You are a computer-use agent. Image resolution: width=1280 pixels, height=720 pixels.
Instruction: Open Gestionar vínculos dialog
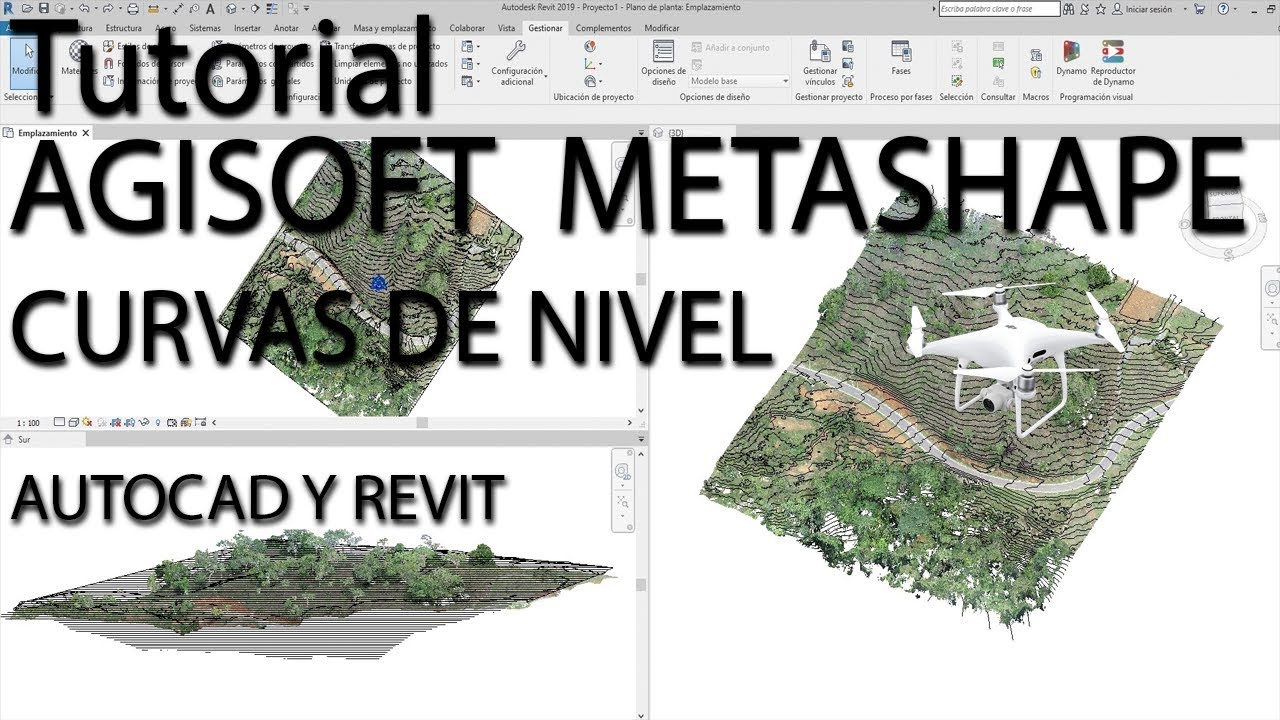pos(820,62)
